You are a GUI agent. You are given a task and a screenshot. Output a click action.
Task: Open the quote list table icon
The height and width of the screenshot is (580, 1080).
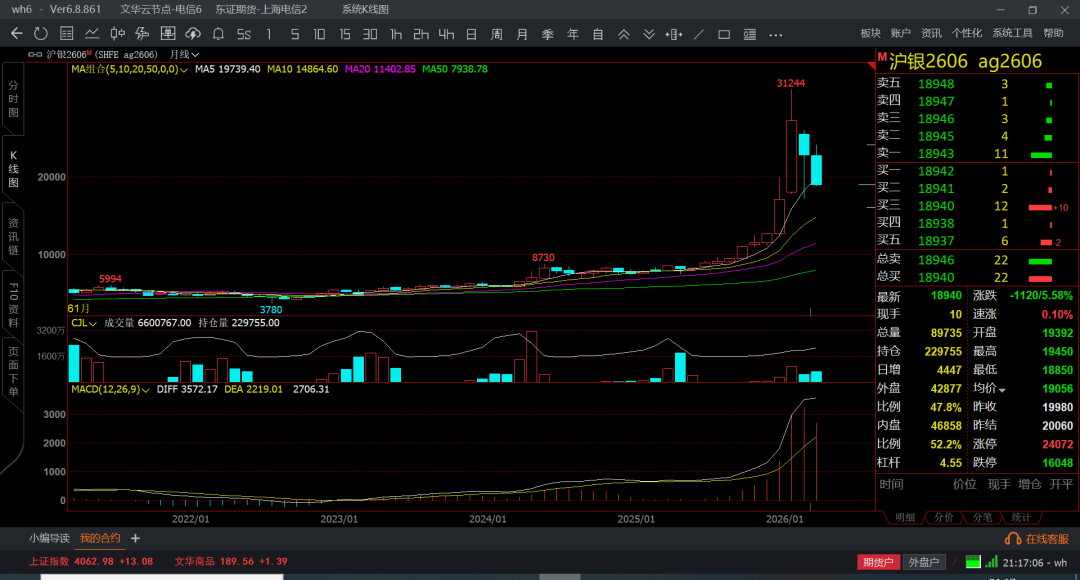point(66,34)
